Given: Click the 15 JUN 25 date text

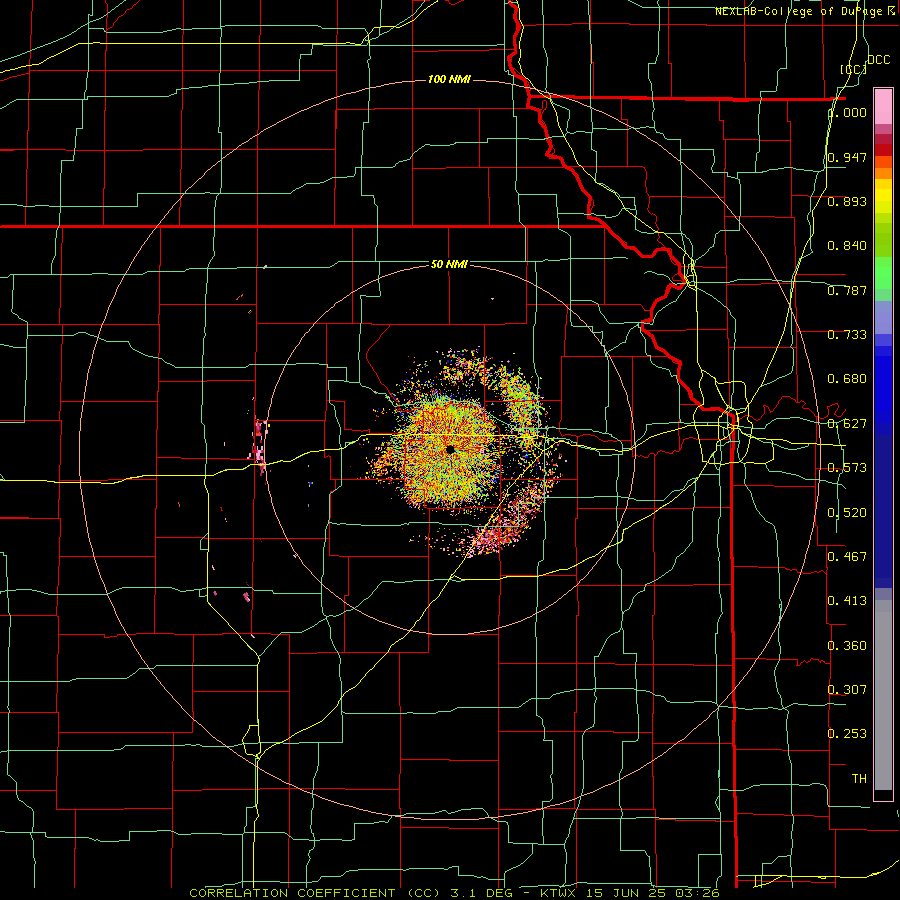Looking at the screenshot, I should [625, 893].
